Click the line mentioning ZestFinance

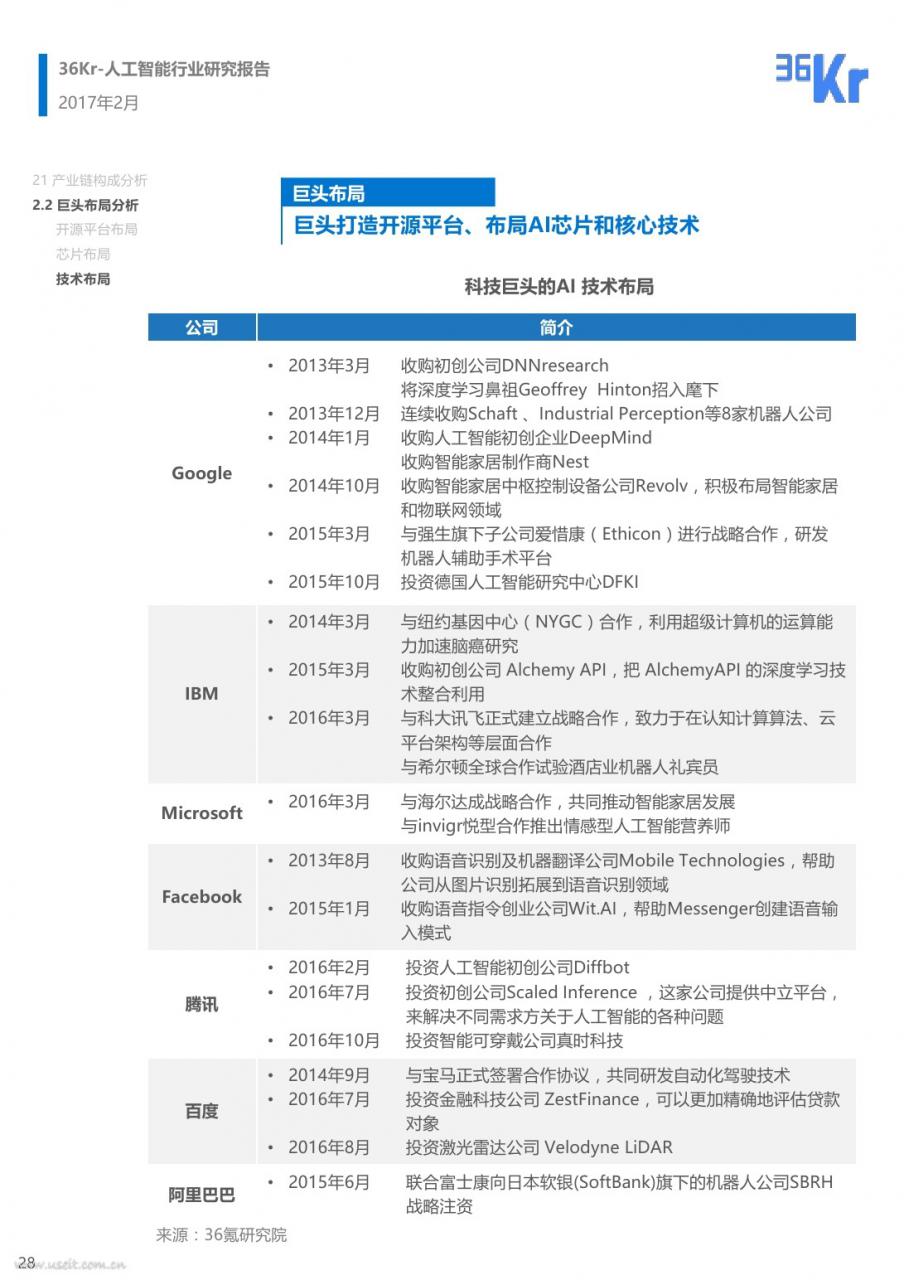coord(623,1099)
